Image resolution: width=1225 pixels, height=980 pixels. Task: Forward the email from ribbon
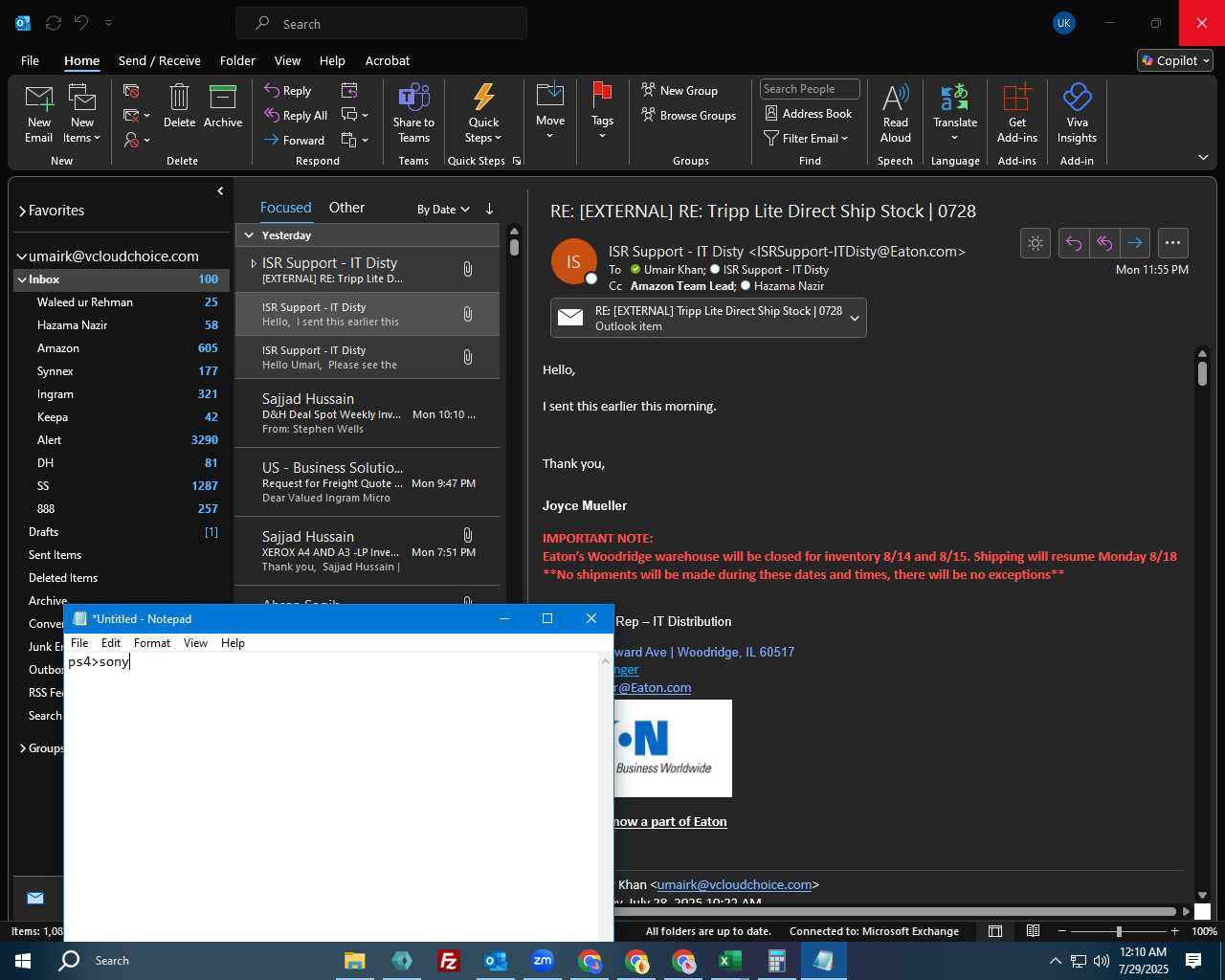(x=295, y=140)
